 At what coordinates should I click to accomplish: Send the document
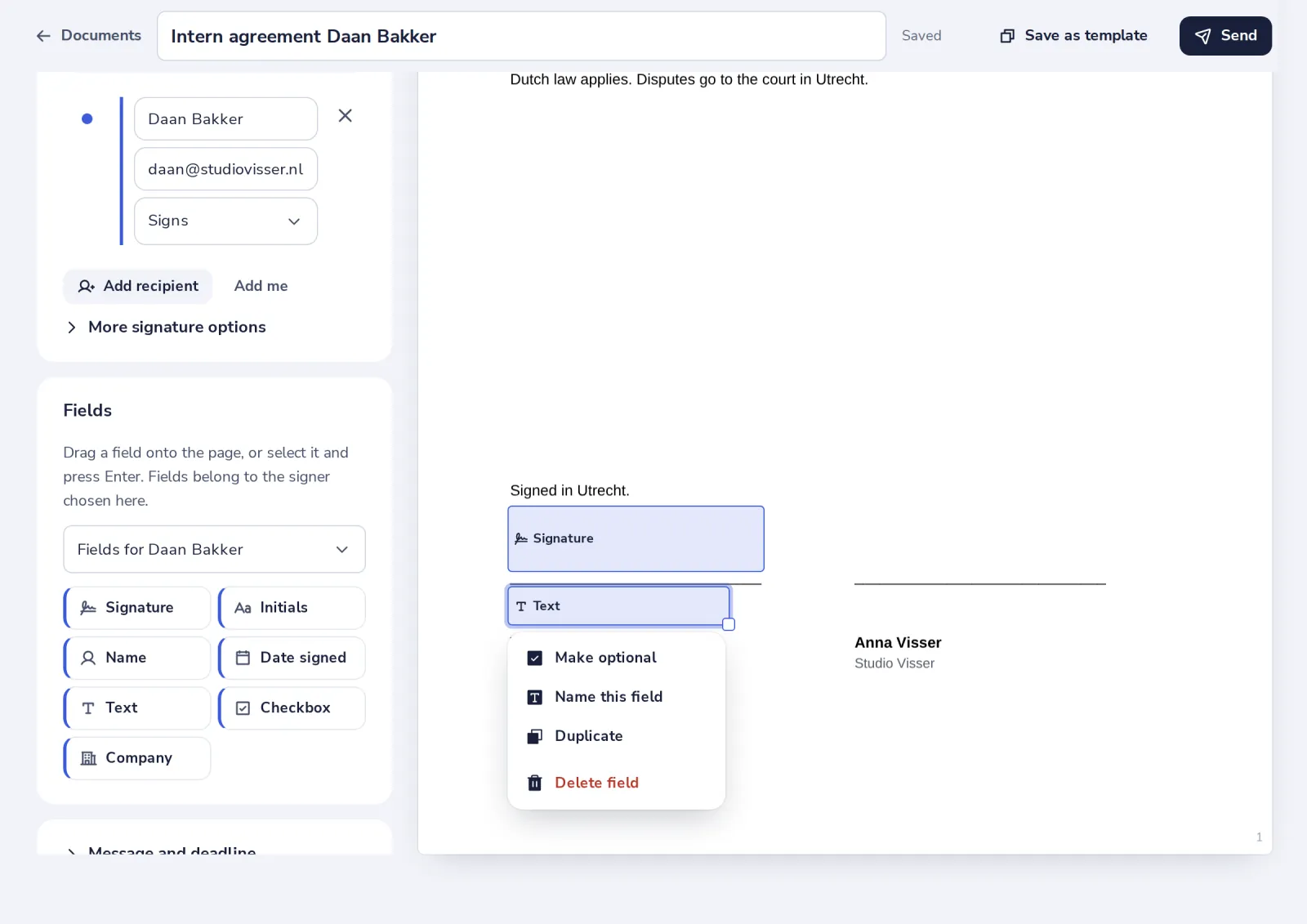1225,36
